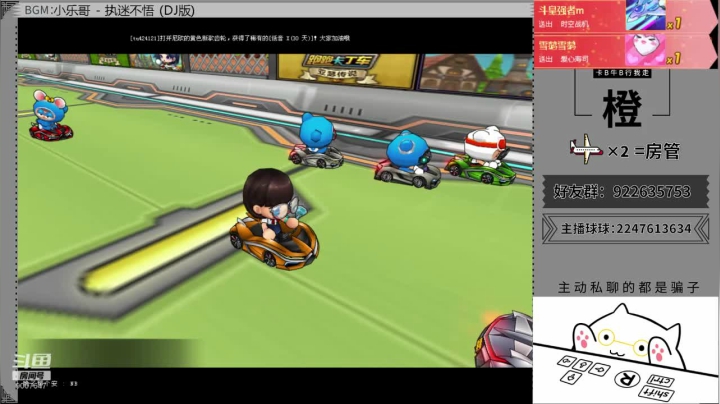
Task: Click the ×1 count beside 时空战机
Action: coord(674,23)
